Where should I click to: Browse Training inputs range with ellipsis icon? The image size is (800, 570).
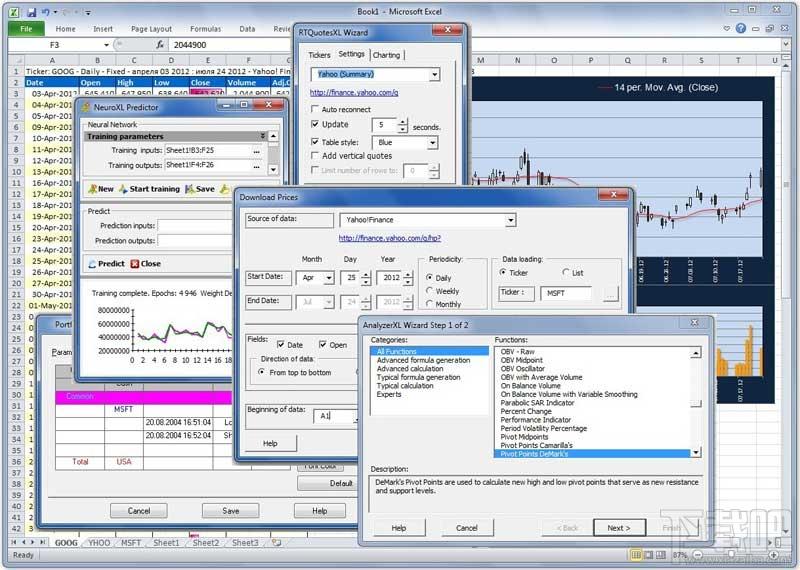pyautogui.click(x=256, y=151)
